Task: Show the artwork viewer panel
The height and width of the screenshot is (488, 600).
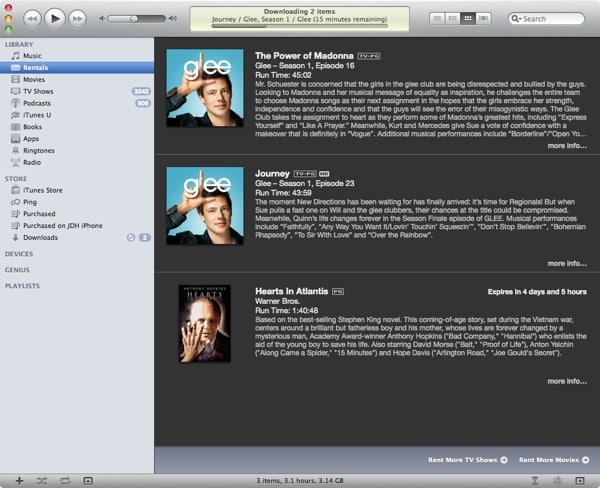Action: [x=88, y=481]
